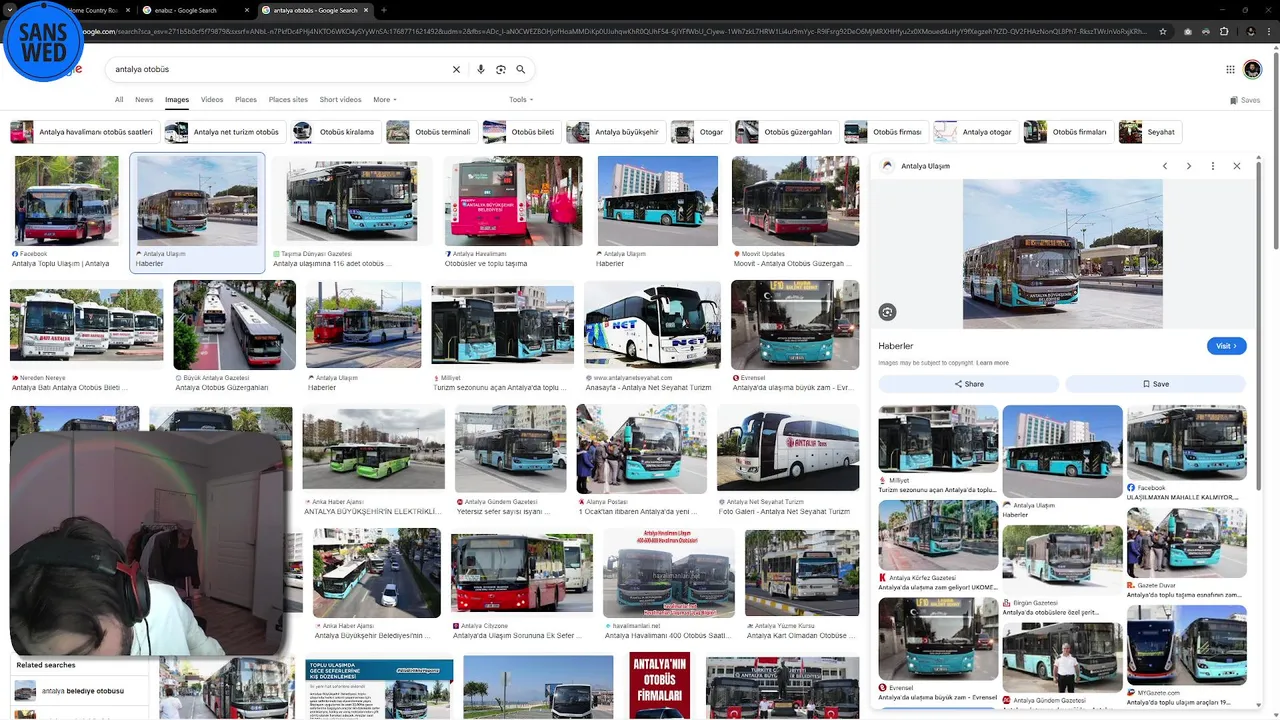
Task: Open Moovit Antalya Otobüs Güzergah link
Action: pos(792,264)
